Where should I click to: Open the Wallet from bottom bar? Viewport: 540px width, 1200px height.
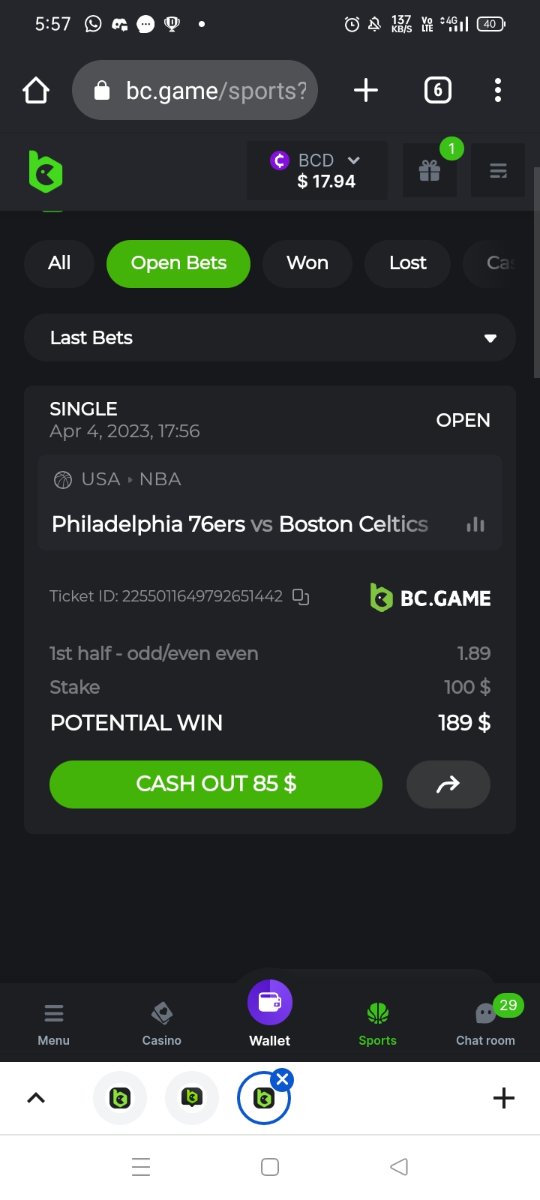(270, 1012)
